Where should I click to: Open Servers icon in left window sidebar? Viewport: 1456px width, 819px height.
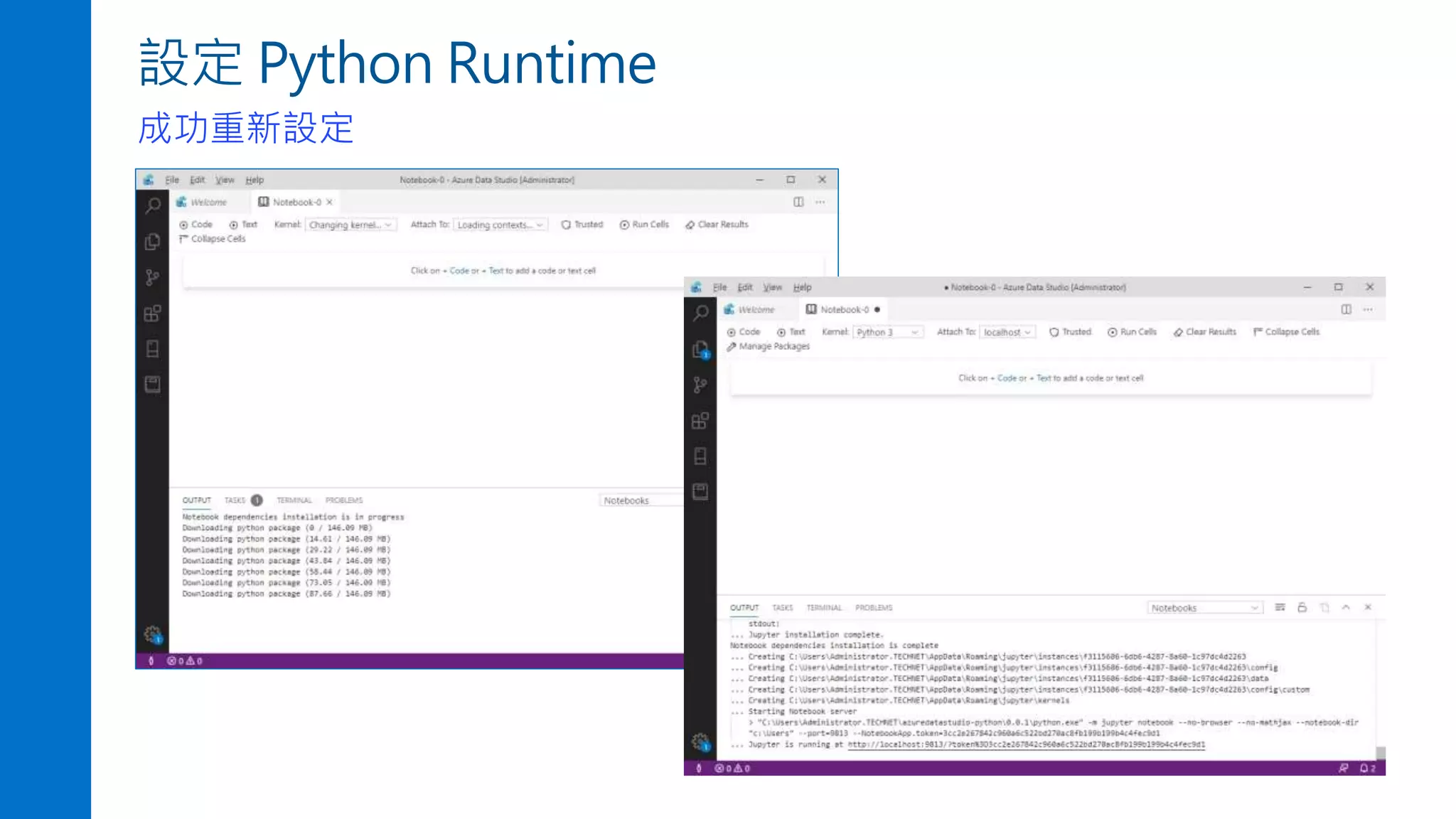152,349
